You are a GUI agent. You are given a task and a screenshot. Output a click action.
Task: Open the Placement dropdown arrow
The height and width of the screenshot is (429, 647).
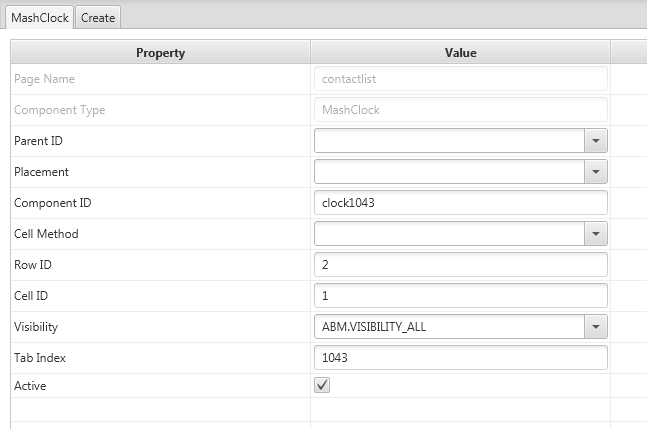[x=596, y=172]
